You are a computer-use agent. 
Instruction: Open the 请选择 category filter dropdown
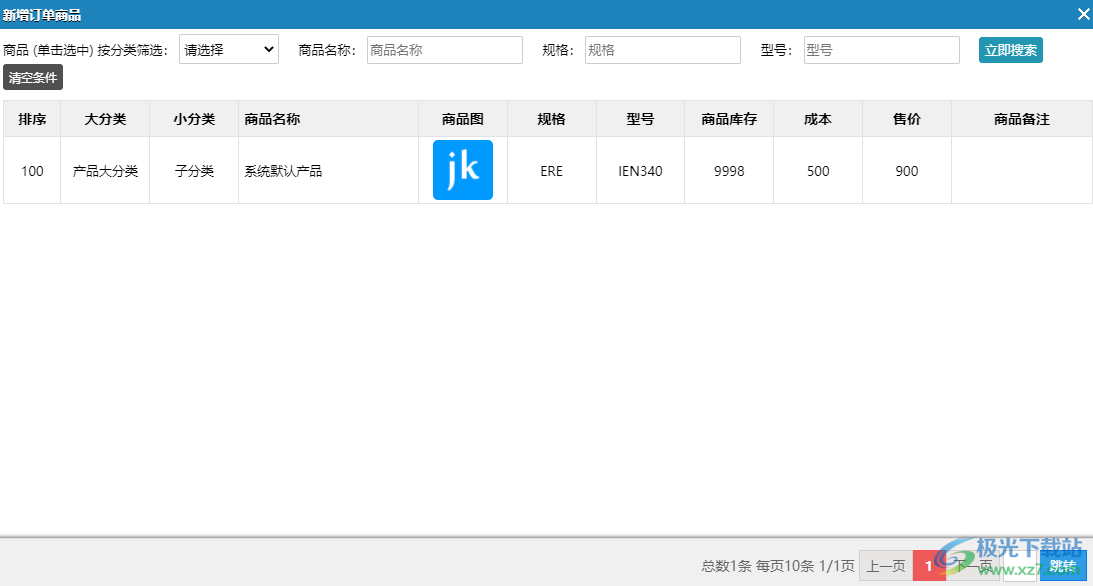coord(229,49)
